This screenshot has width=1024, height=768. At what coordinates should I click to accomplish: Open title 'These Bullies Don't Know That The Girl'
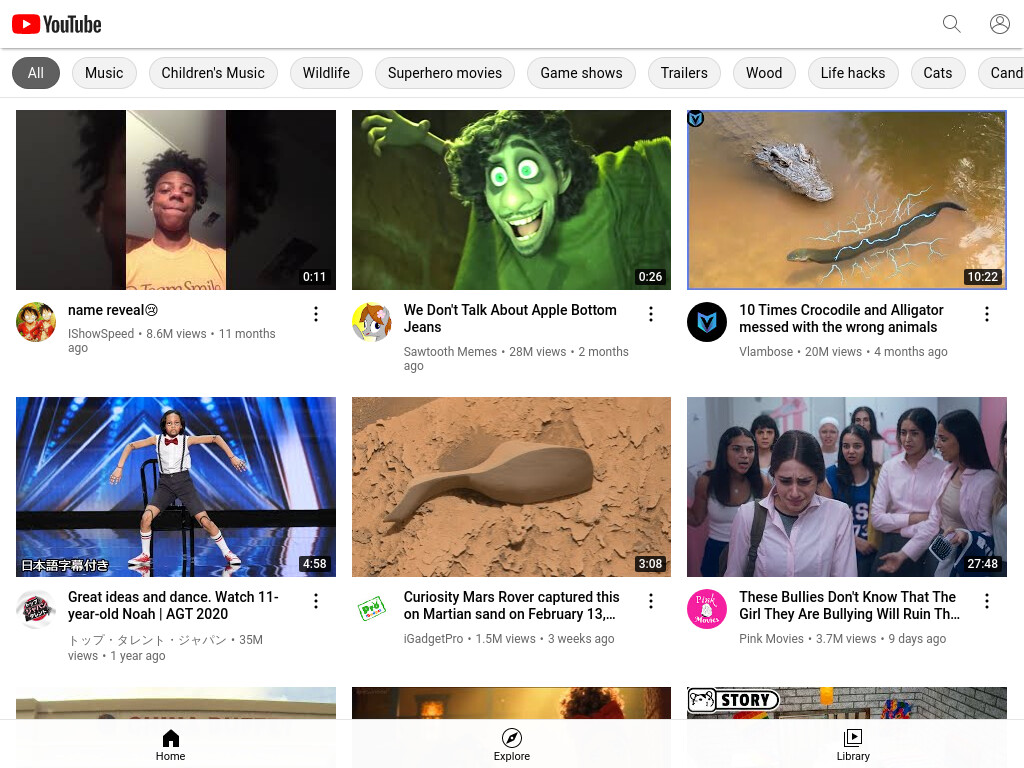pos(849,605)
